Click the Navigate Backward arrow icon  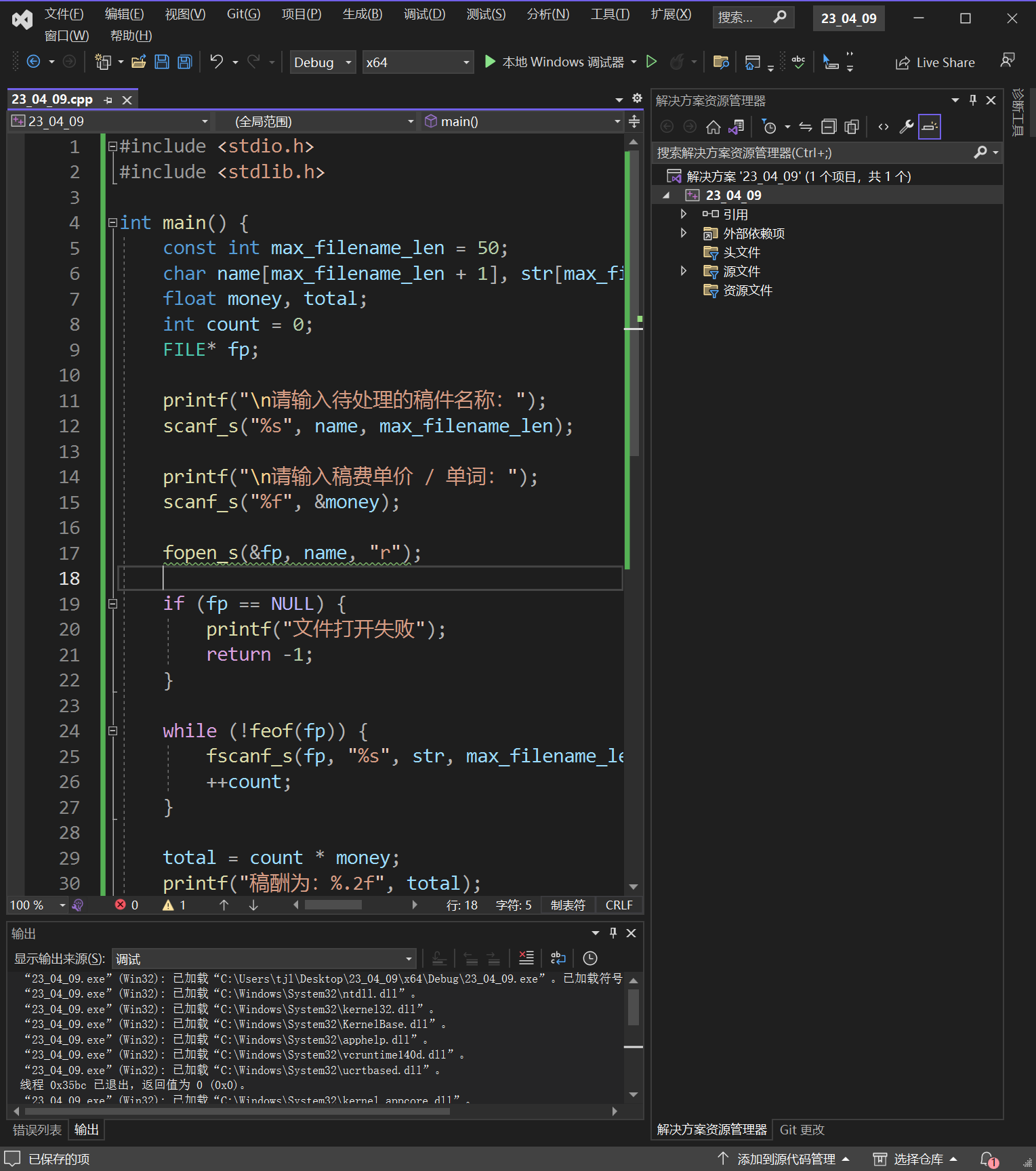click(33, 62)
